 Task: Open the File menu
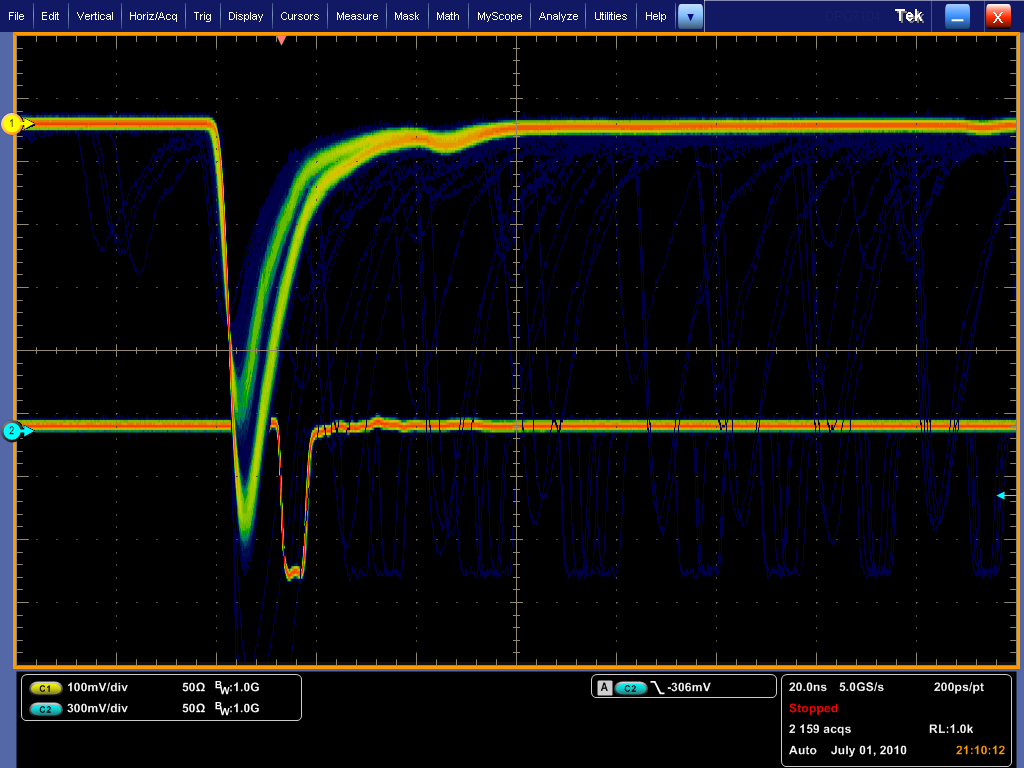(16, 16)
